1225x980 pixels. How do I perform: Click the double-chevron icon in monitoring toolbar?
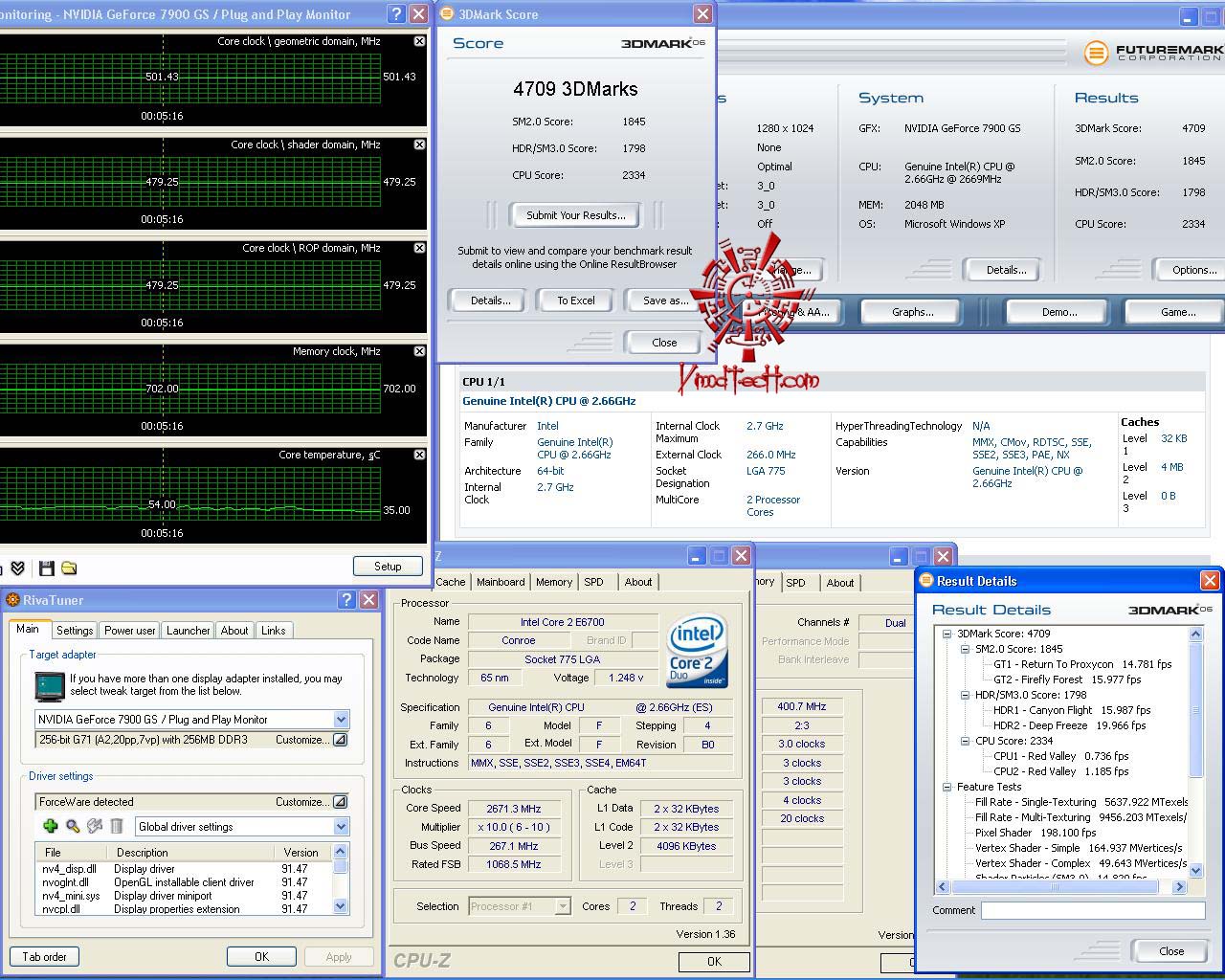(17, 568)
